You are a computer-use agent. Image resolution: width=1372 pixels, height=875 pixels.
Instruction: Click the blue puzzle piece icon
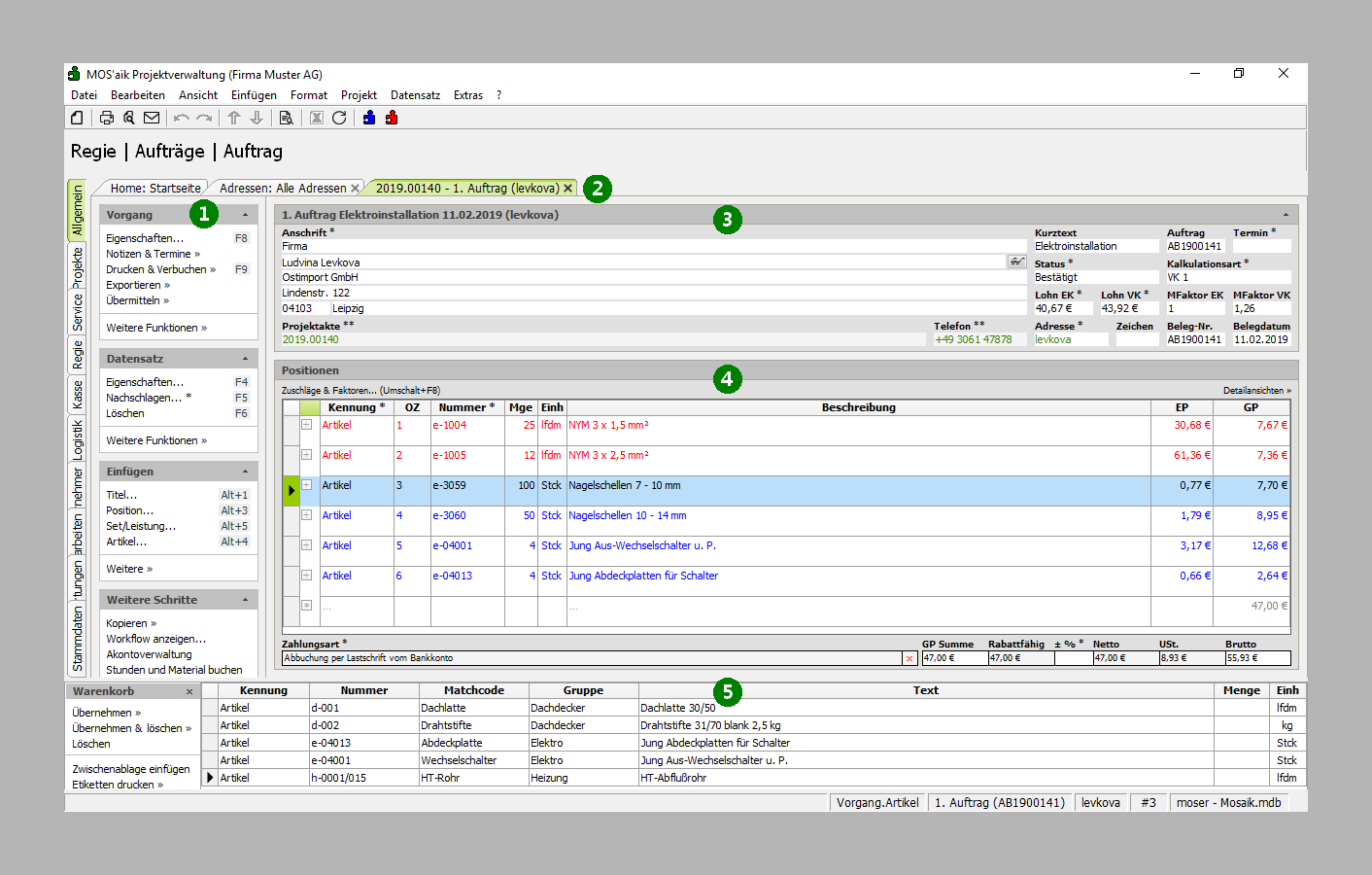369,118
